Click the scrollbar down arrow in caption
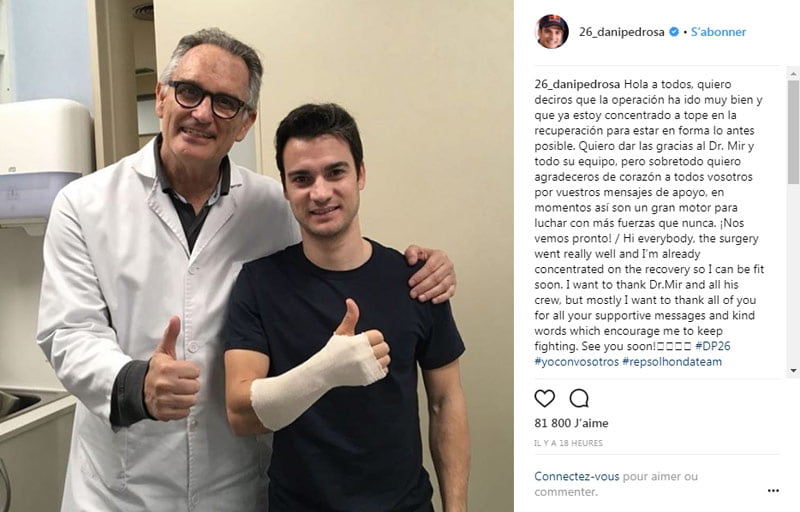The height and width of the screenshot is (512, 800). coord(793,370)
